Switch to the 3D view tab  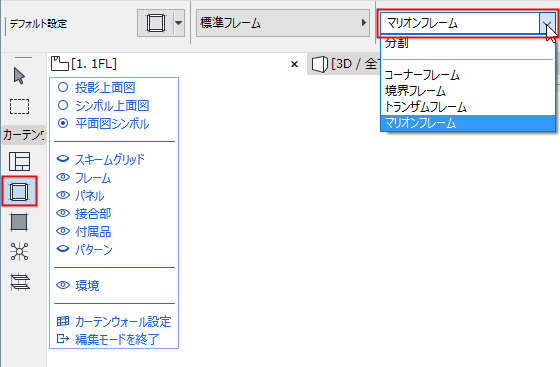click(x=345, y=64)
